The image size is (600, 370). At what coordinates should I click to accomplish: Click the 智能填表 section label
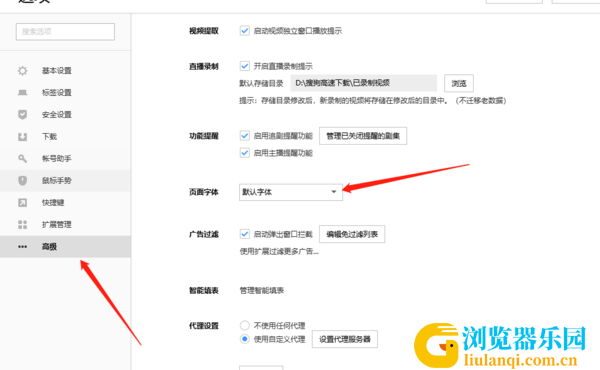(204, 291)
